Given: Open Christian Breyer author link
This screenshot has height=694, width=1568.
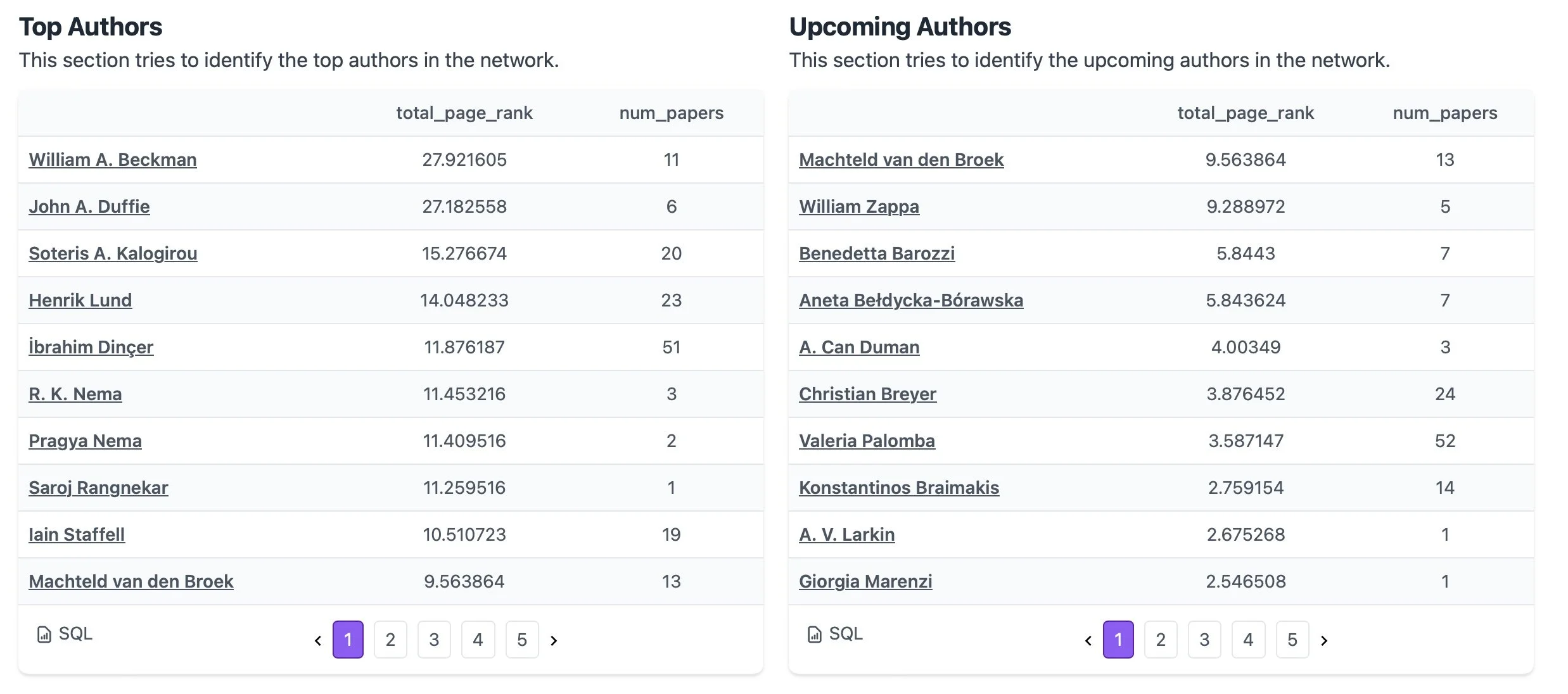Looking at the screenshot, I should [x=867, y=394].
